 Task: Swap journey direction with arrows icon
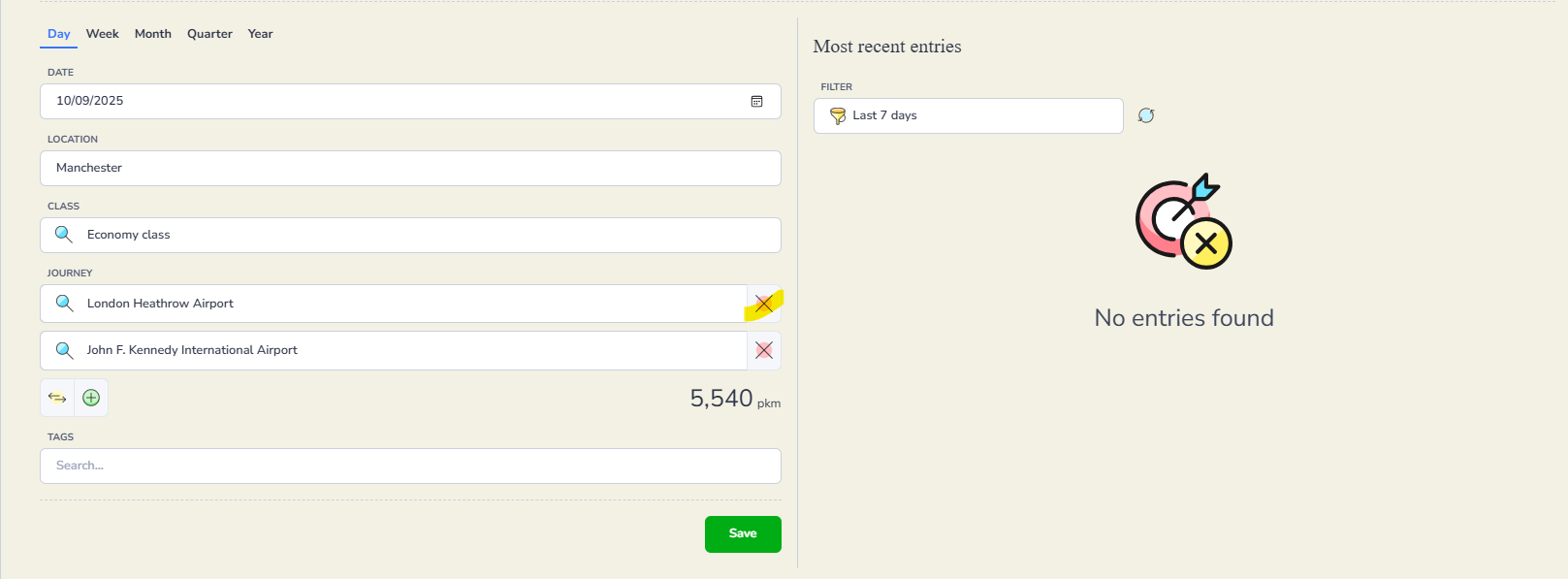click(57, 398)
